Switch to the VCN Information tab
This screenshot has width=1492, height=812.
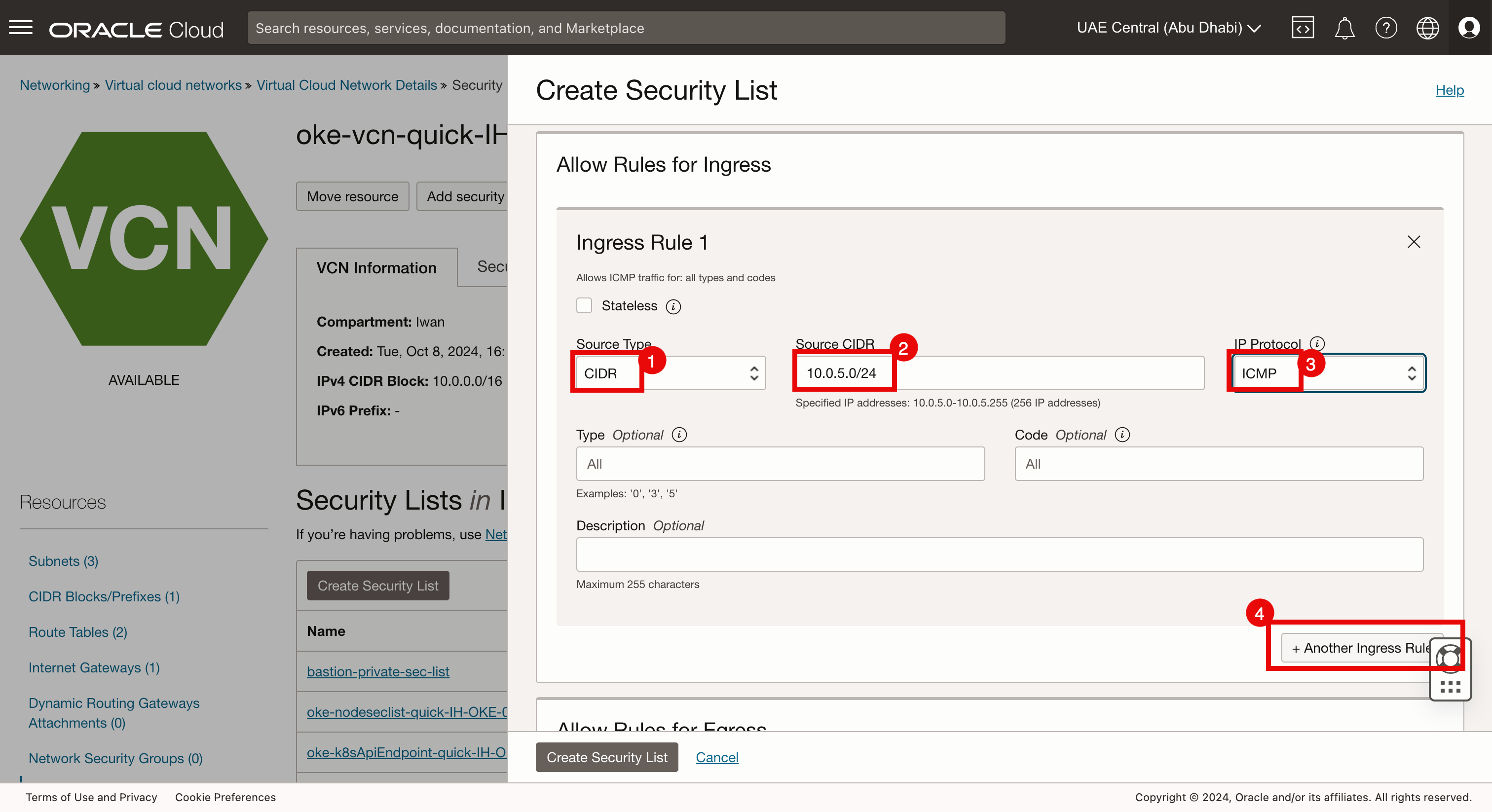click(376, 267)
